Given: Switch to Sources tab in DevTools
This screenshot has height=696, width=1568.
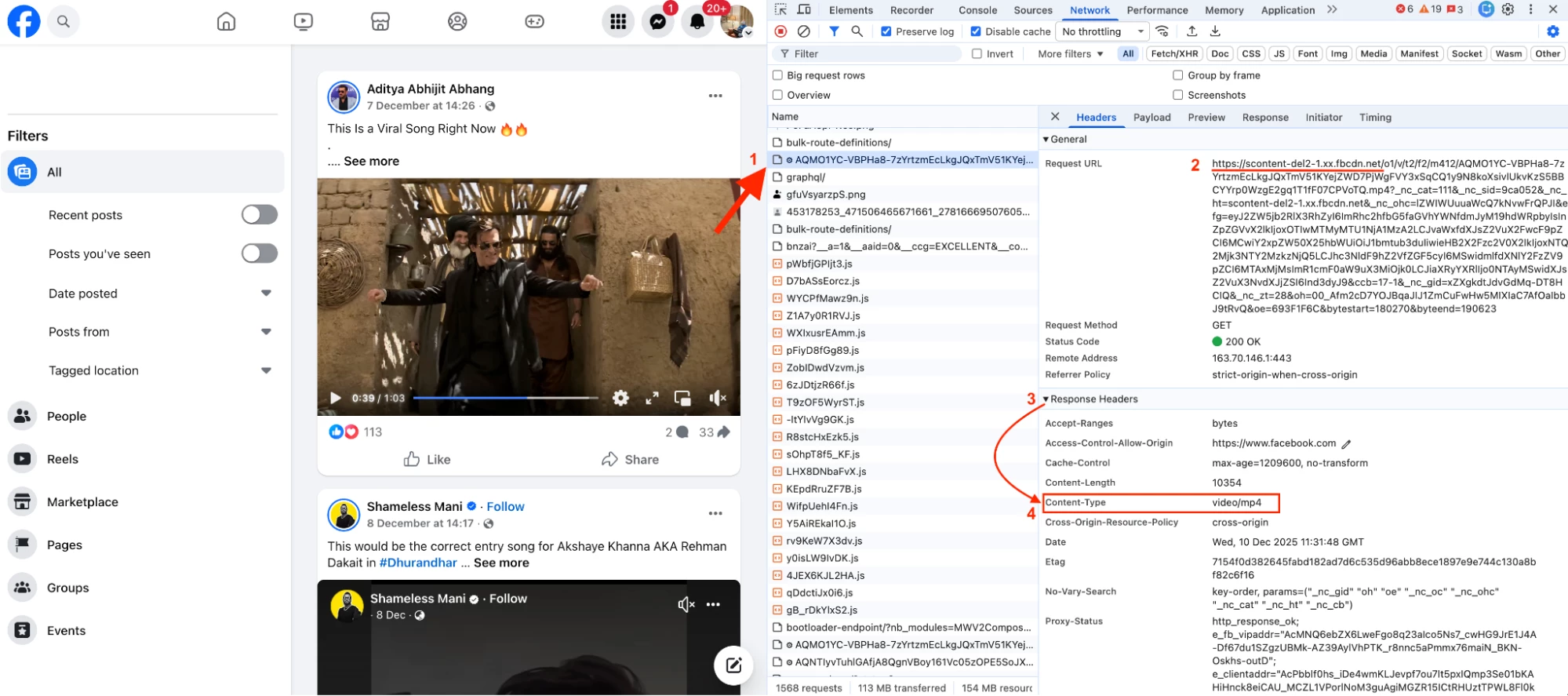Looking at the screenshot, I should coord(1032,10).
